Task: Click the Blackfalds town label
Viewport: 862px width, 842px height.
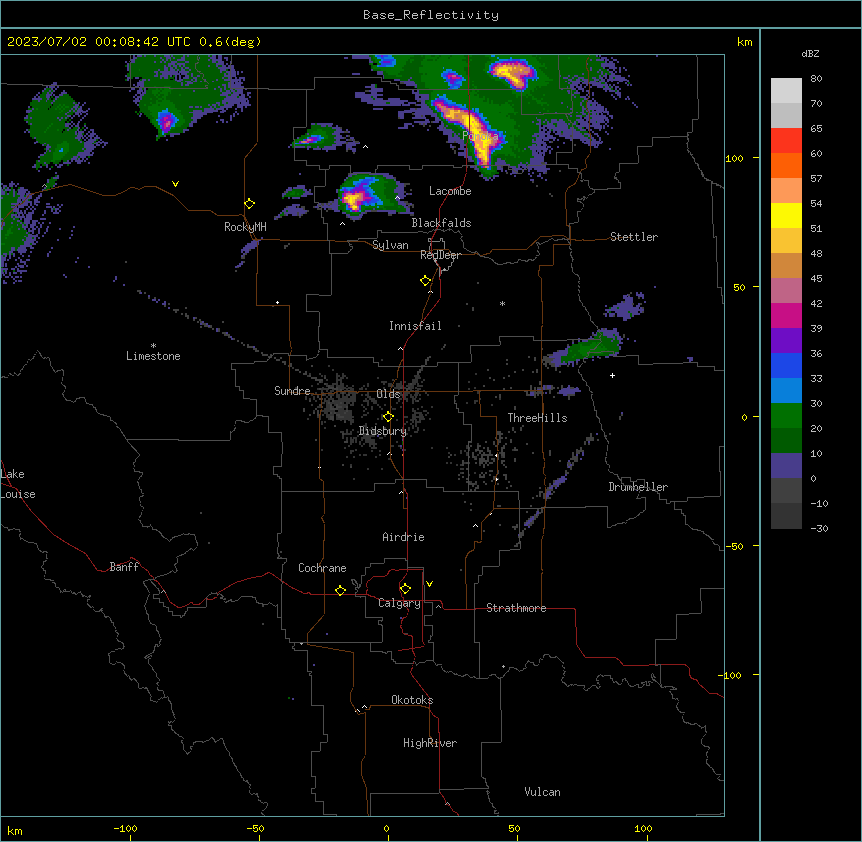Action: [441, 223]
